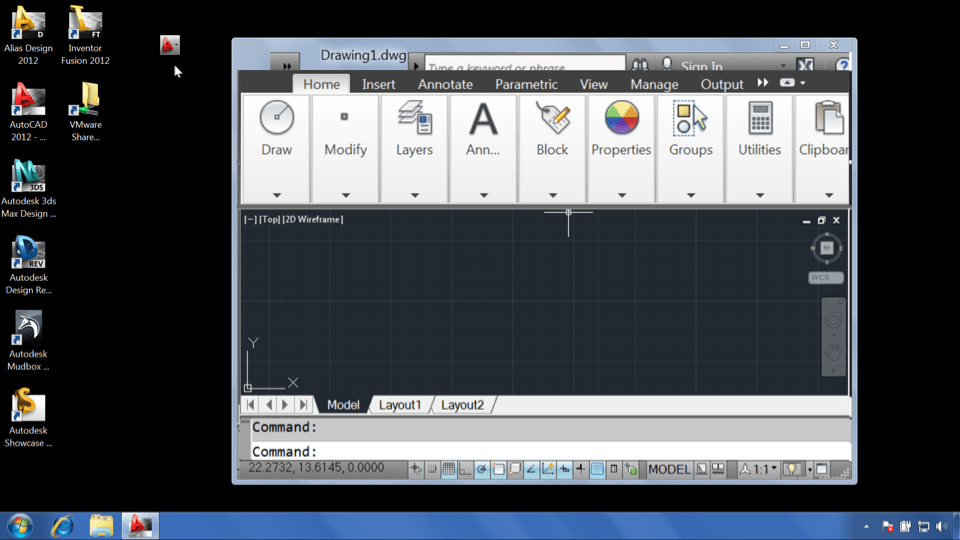Open the annotation scale 1:1 dropdown
The width and height of the screenshot is (960, 540).
click(x=774, y=469)
